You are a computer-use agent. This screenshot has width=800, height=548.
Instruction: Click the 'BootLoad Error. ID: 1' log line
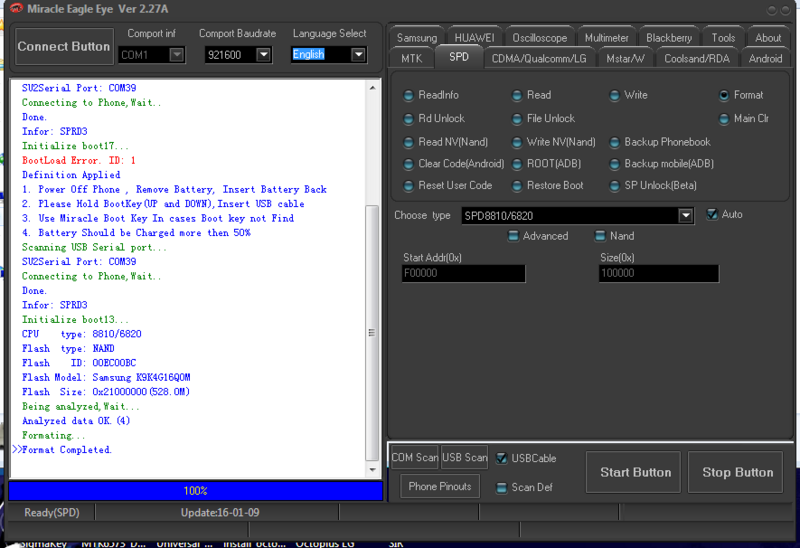79,160
